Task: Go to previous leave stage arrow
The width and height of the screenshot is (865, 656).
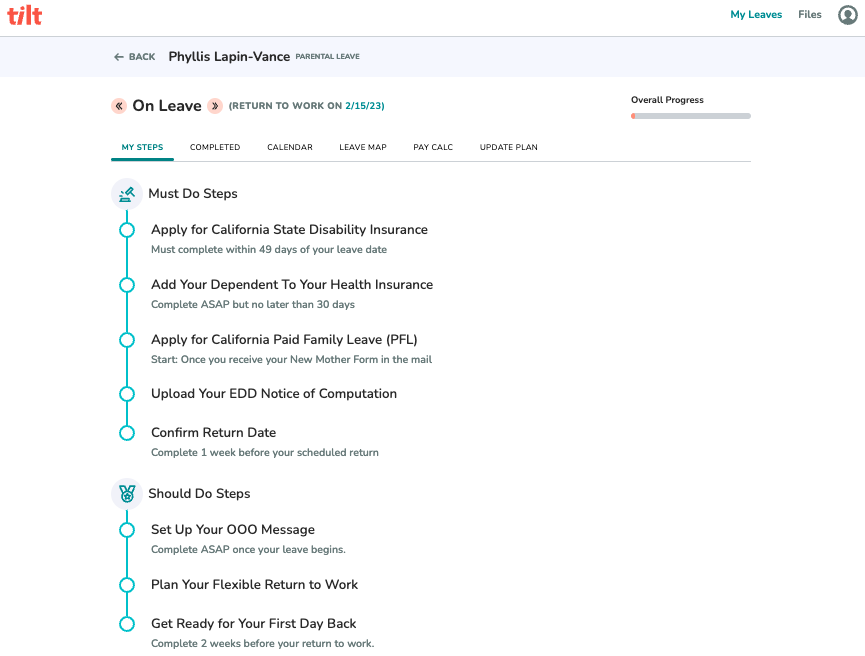Action: point(119,105)
